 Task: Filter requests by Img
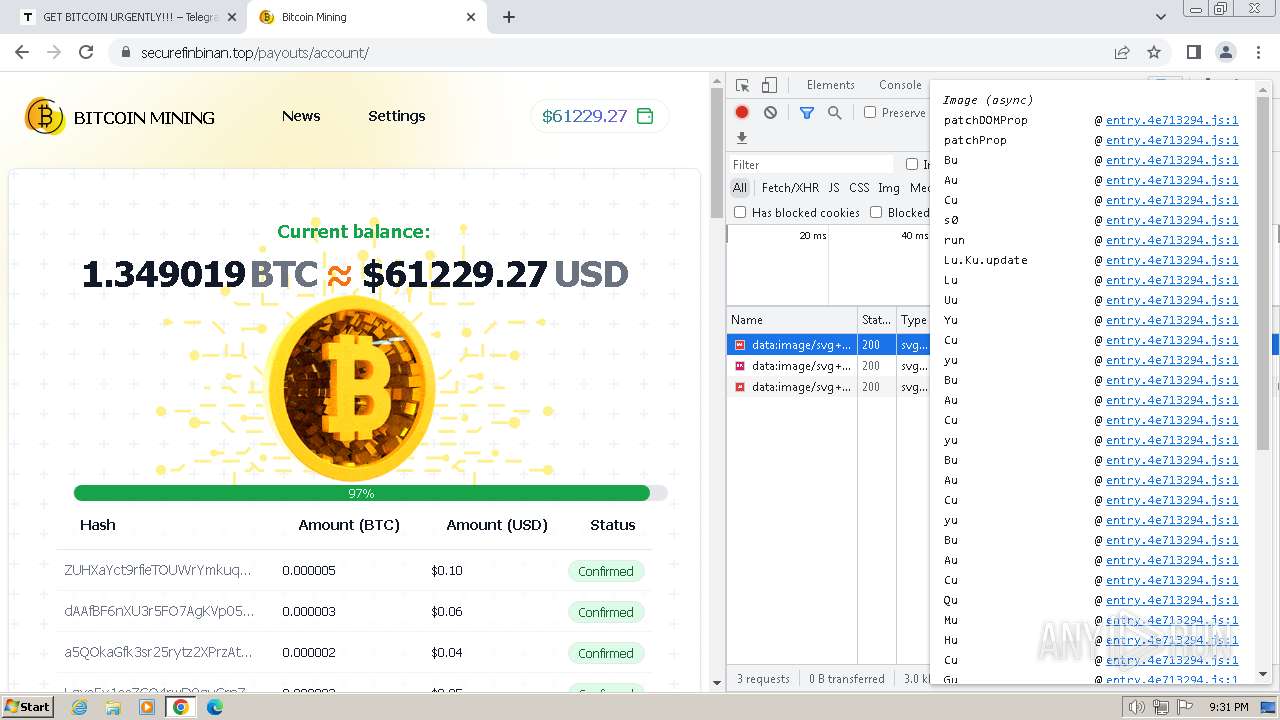pos(889,187)
